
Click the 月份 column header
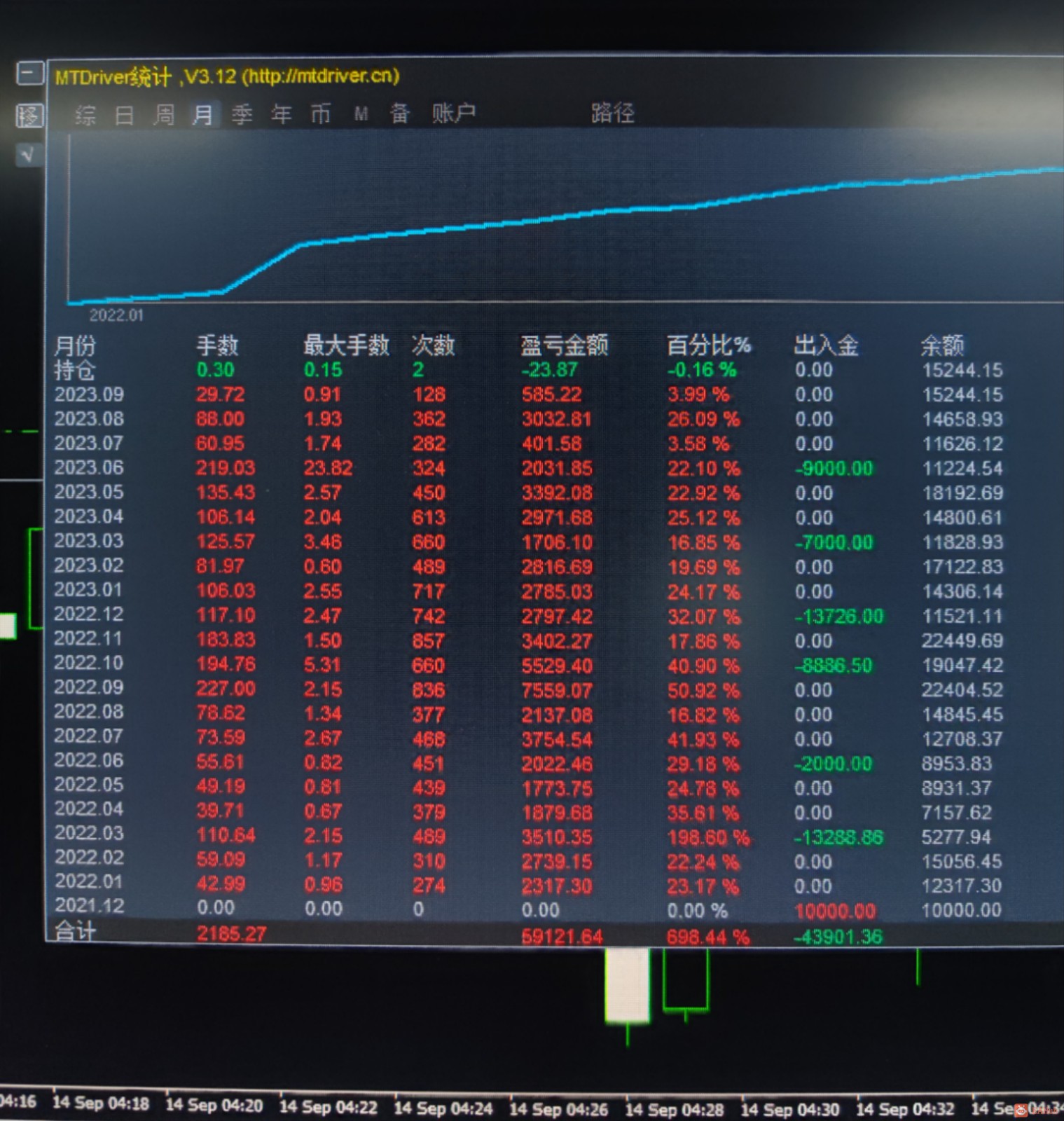75,345
